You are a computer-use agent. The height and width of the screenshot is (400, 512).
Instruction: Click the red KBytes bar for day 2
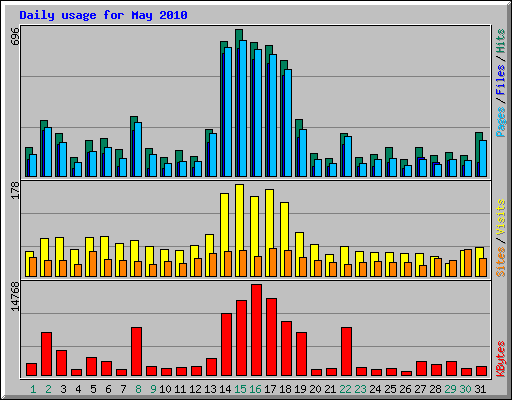[x=46, y=354]
